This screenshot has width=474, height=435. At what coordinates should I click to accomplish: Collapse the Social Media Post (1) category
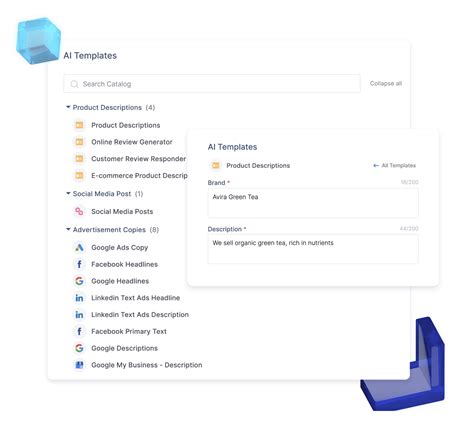(x=68, y=193)
